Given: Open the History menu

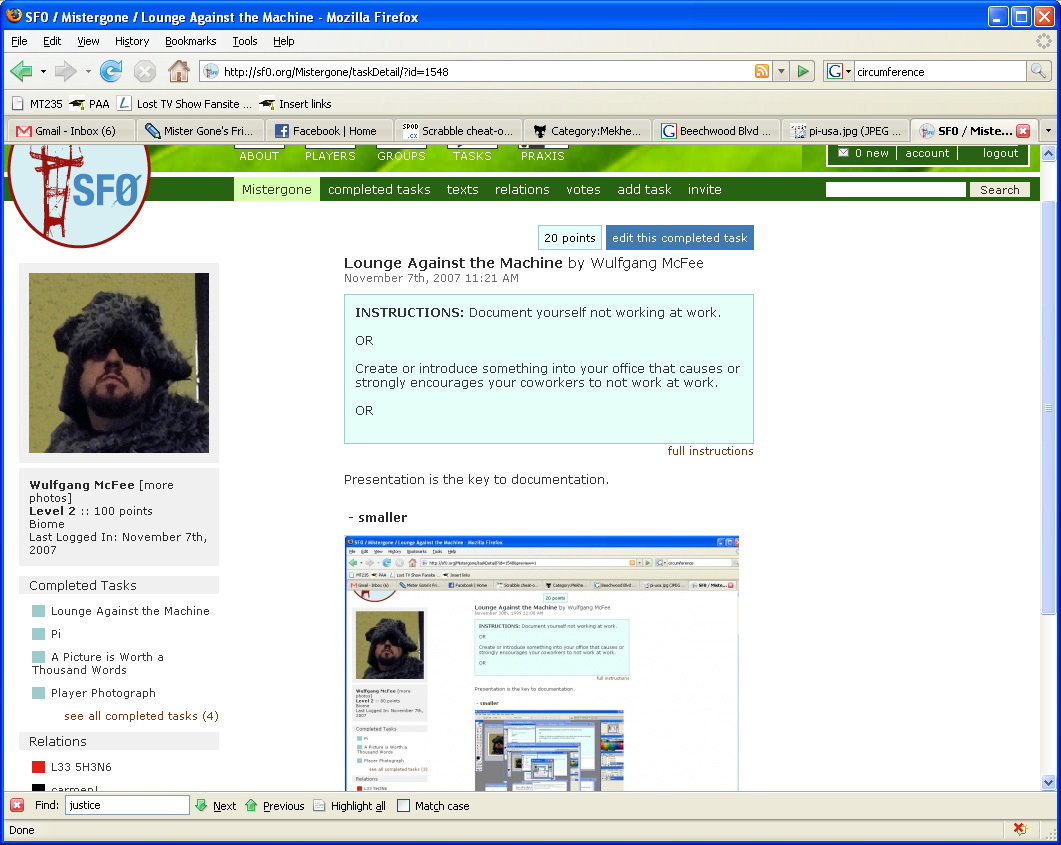Looking at the screenshot, I should (x=132, y=41).
